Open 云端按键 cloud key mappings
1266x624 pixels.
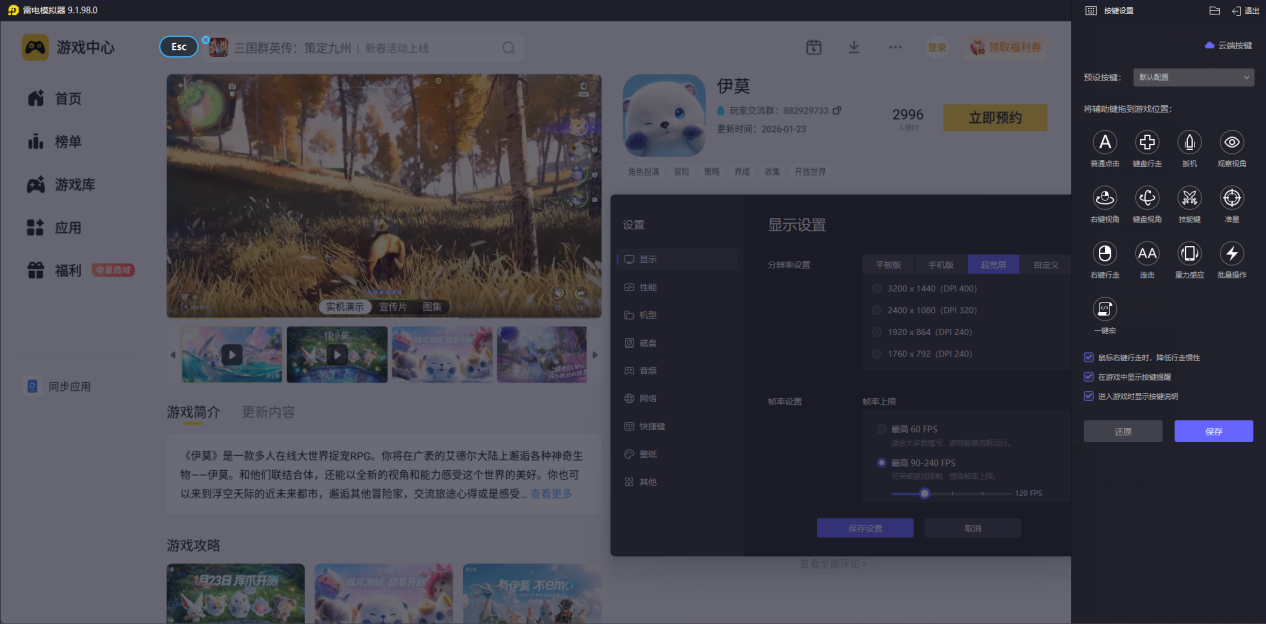click(1228, 45)
